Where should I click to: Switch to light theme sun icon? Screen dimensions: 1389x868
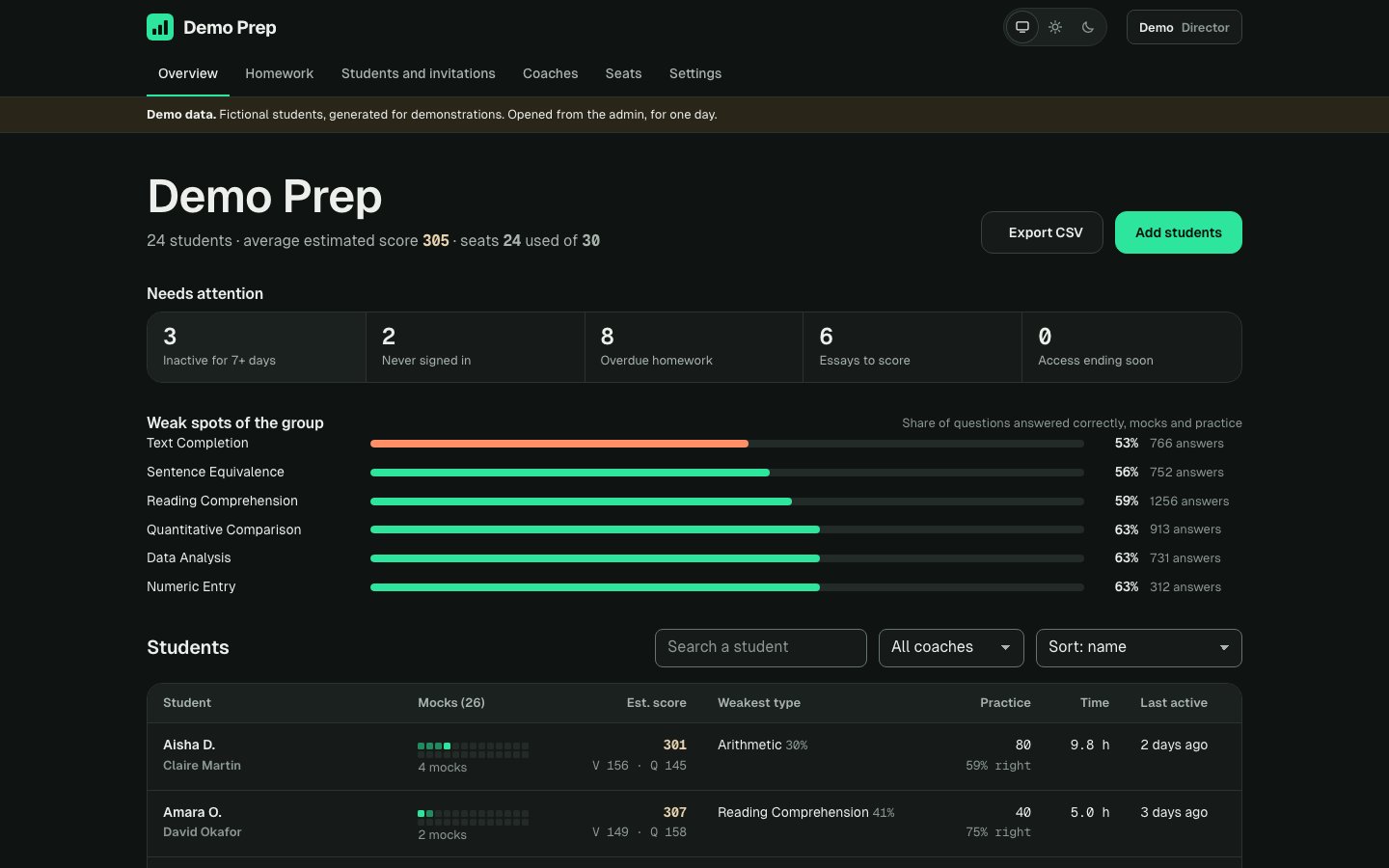coord(1055,27)
